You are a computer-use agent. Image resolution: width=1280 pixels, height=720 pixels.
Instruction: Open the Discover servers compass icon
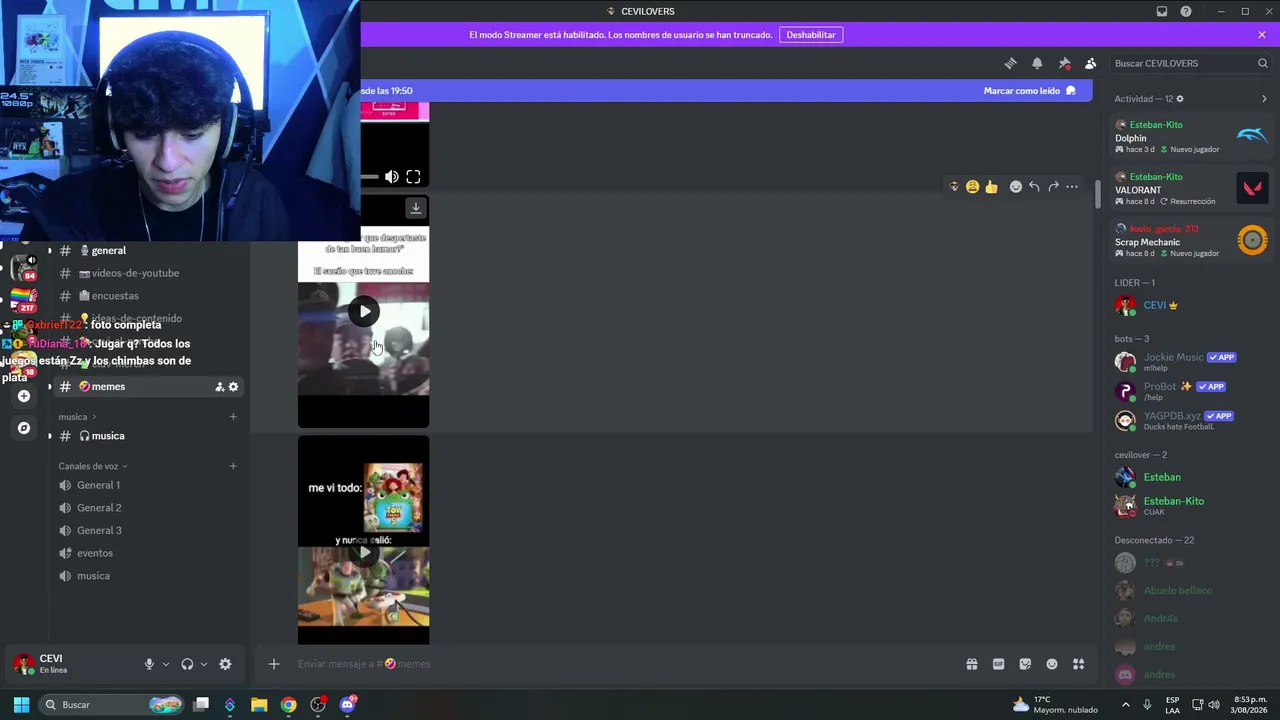[x=24, y=428]
